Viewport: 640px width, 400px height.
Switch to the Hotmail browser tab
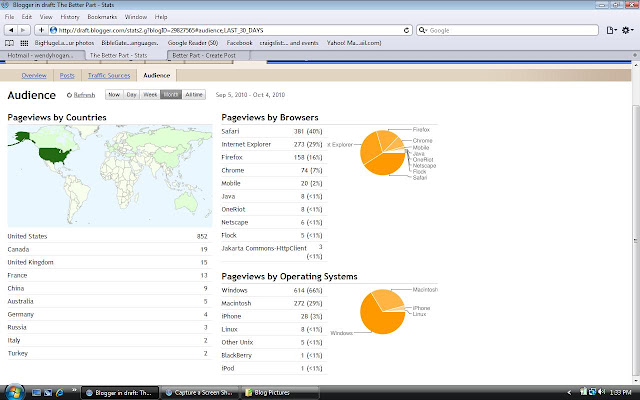tap(42, 55)
